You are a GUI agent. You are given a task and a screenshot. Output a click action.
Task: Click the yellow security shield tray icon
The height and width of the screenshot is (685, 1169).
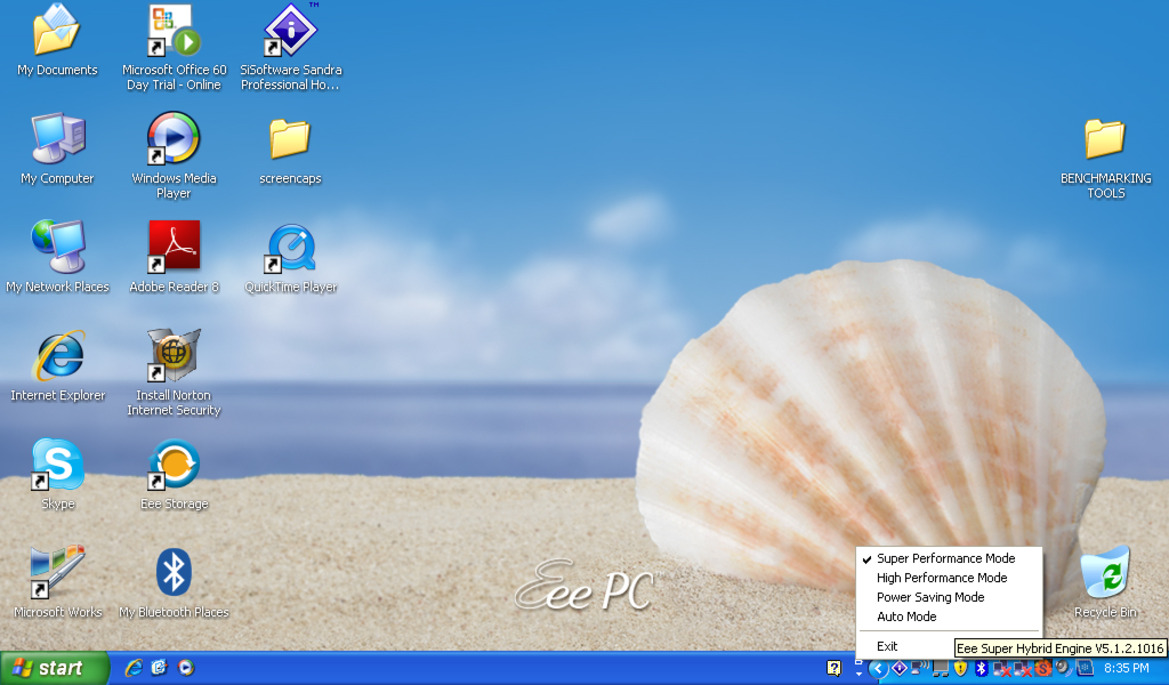point(960,668)
